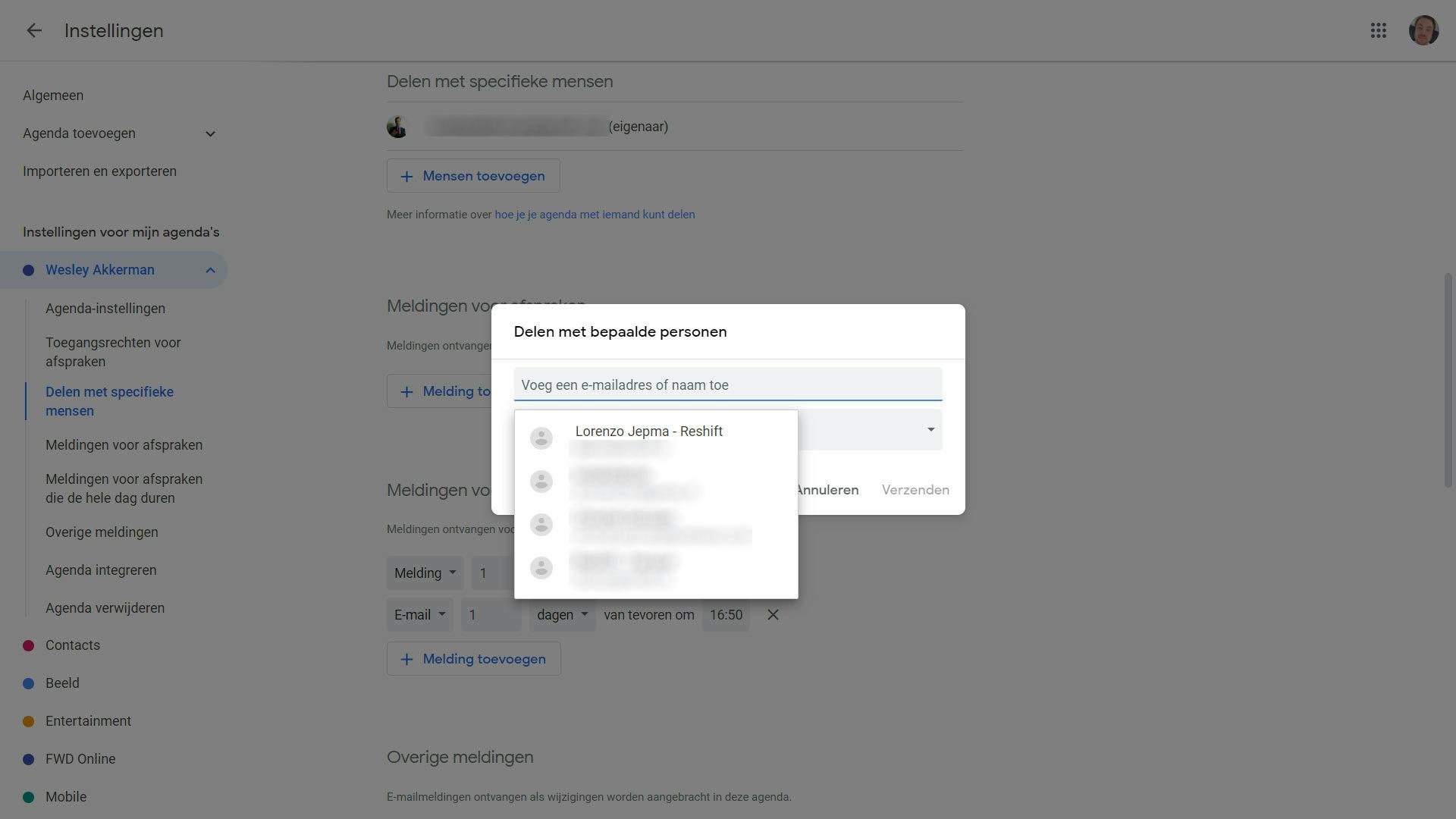Remove the E-mail notification with X icon

tap(773, 615)
